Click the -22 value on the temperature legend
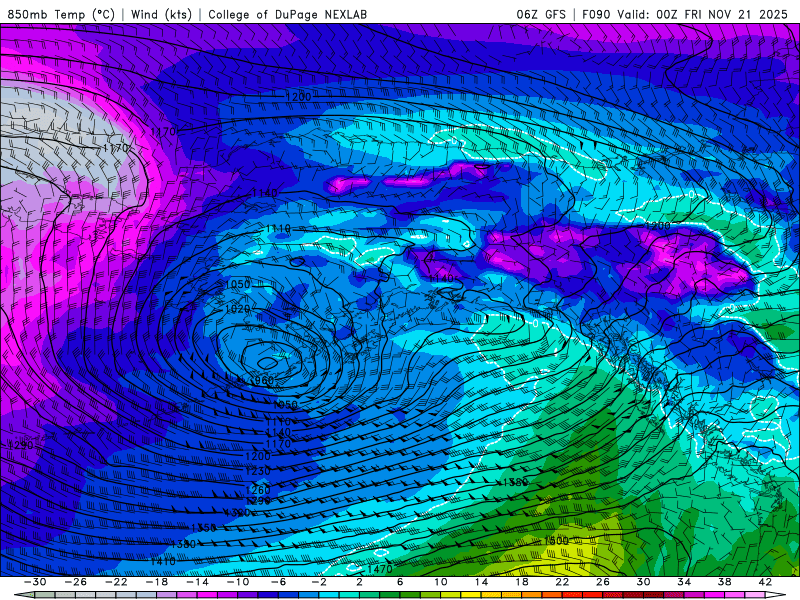Image resolution: width=800 pixels, height=600 pixels. click(x=116, y=582)
